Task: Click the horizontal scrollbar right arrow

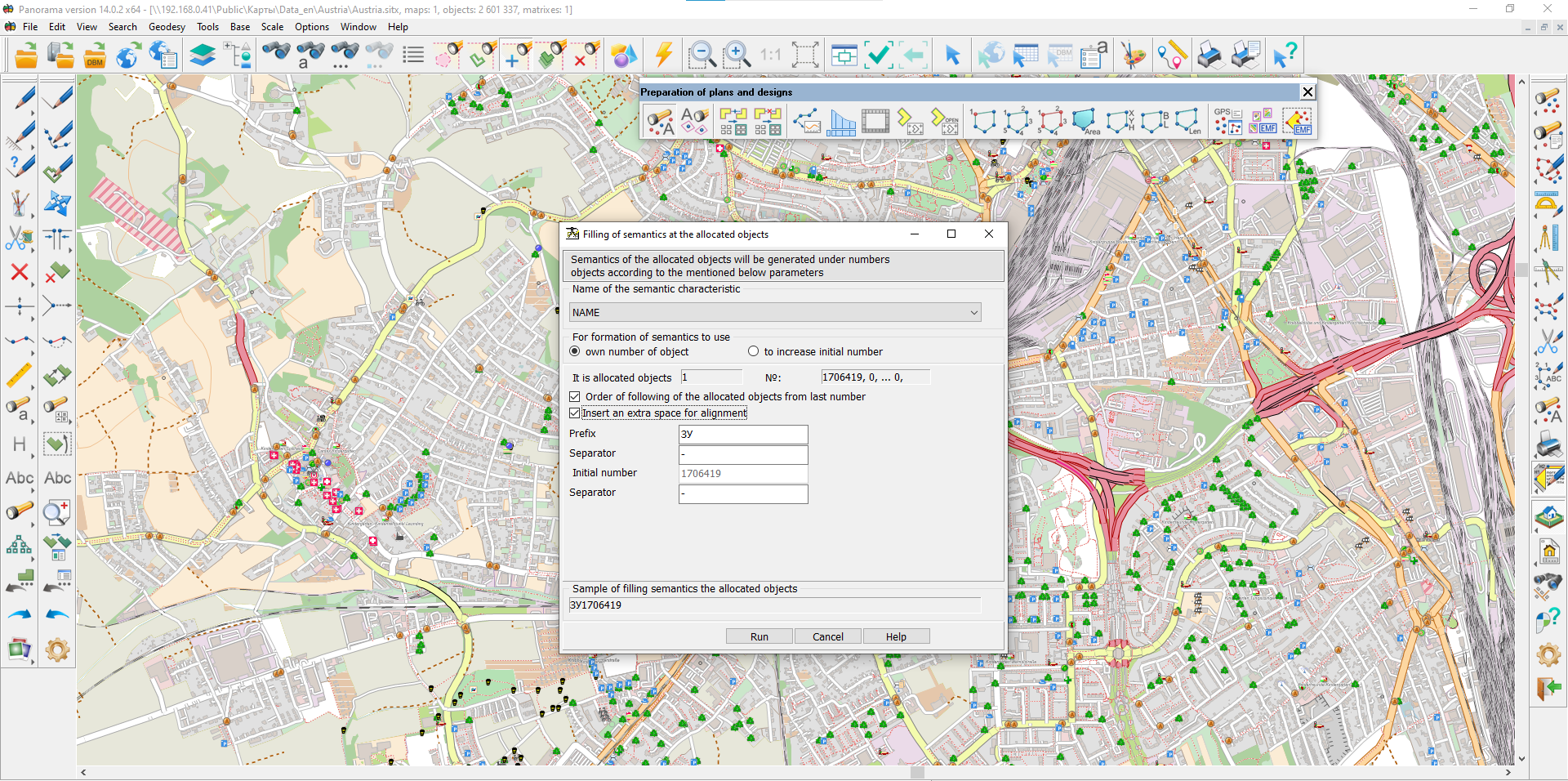Action: (x=1508, y=772)
